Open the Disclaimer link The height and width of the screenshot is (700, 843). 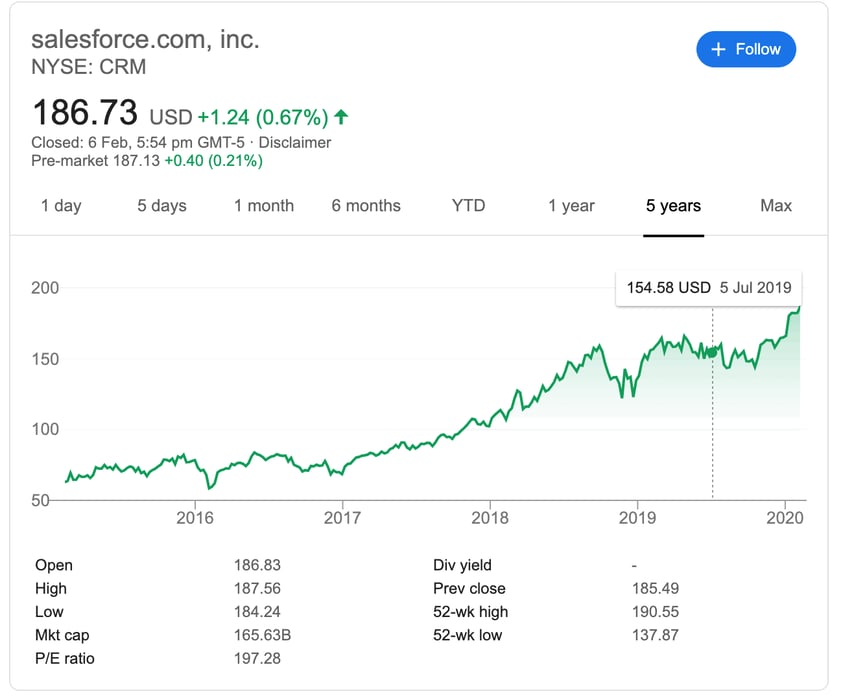295,142
